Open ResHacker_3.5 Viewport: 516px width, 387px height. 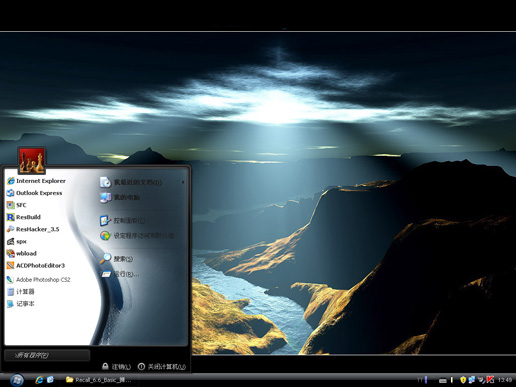(33, 229)
